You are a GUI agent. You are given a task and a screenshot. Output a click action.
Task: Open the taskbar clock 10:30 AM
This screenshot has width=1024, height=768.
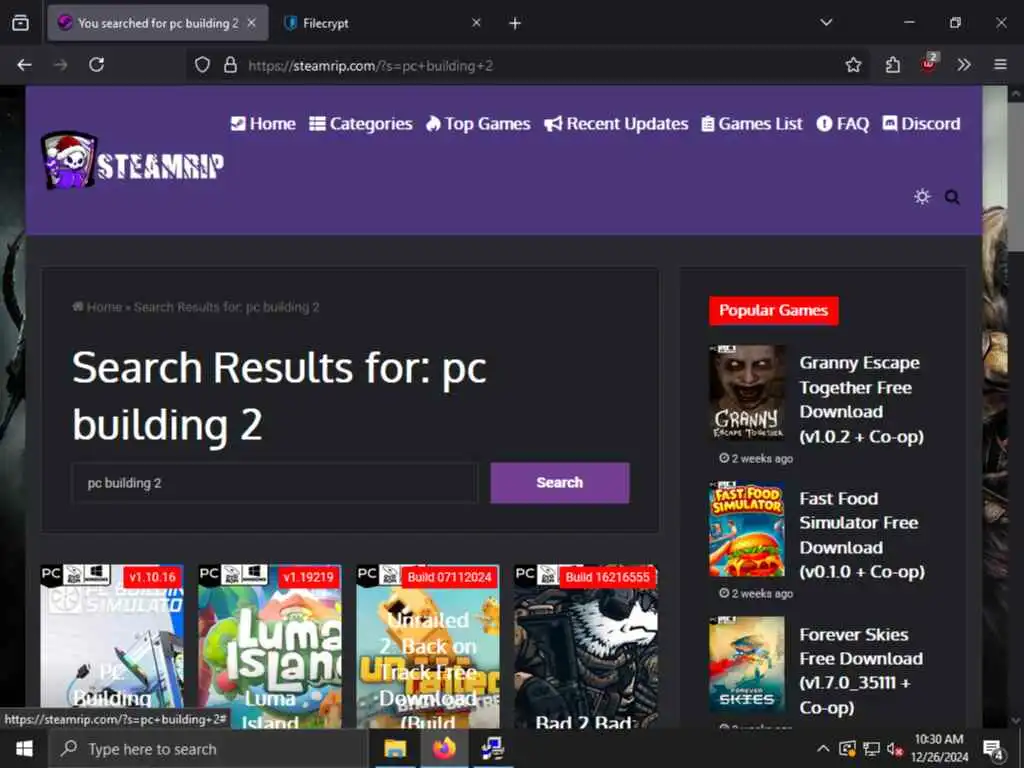click(x=939, y=748)
